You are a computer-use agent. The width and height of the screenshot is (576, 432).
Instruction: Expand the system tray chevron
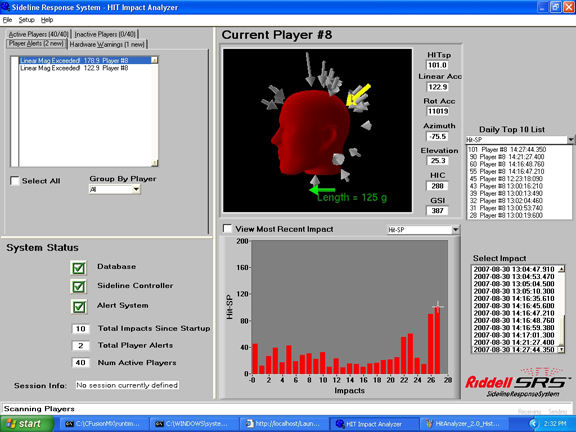(x=534, y=424)
